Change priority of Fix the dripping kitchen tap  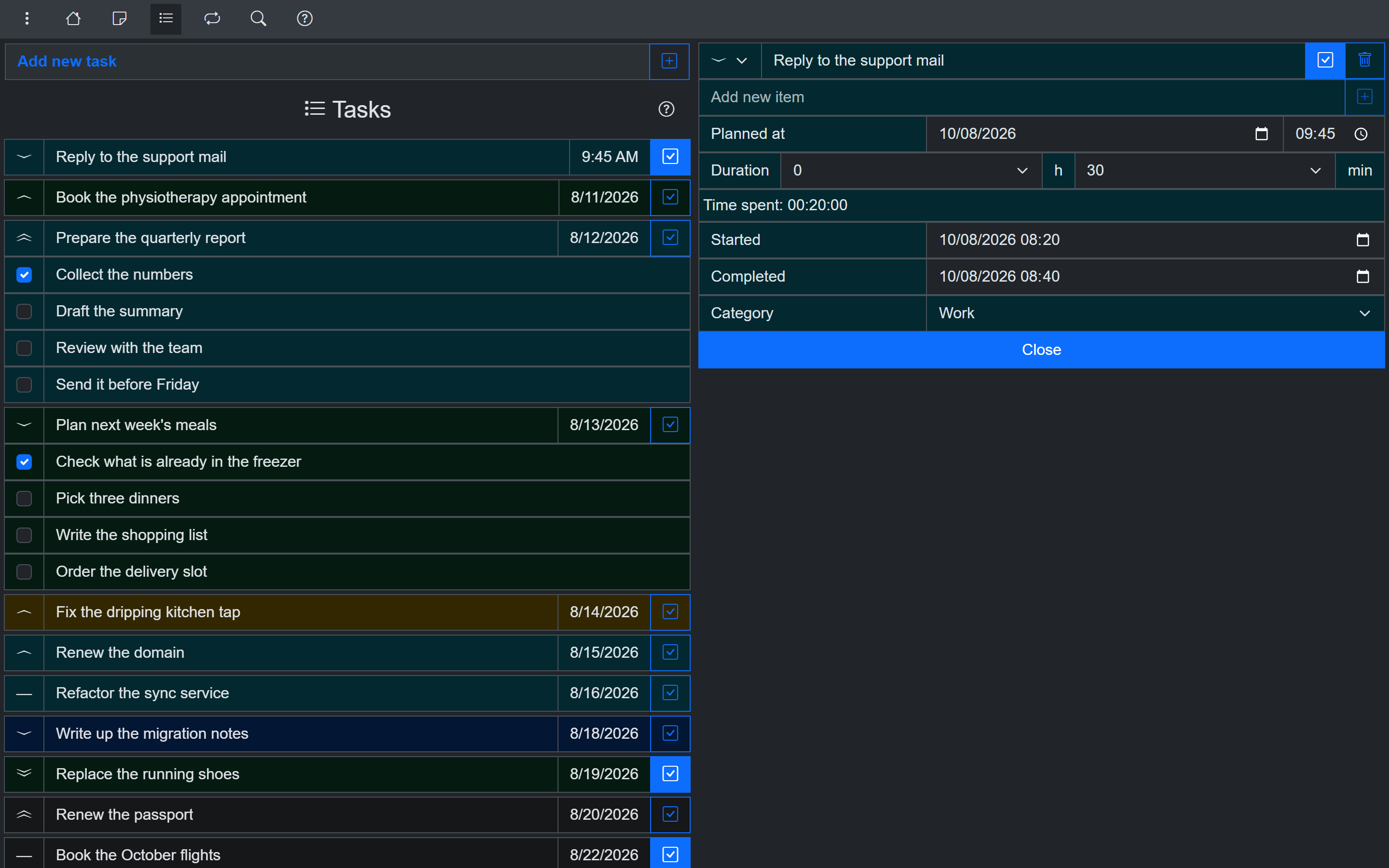pos(24,612)
